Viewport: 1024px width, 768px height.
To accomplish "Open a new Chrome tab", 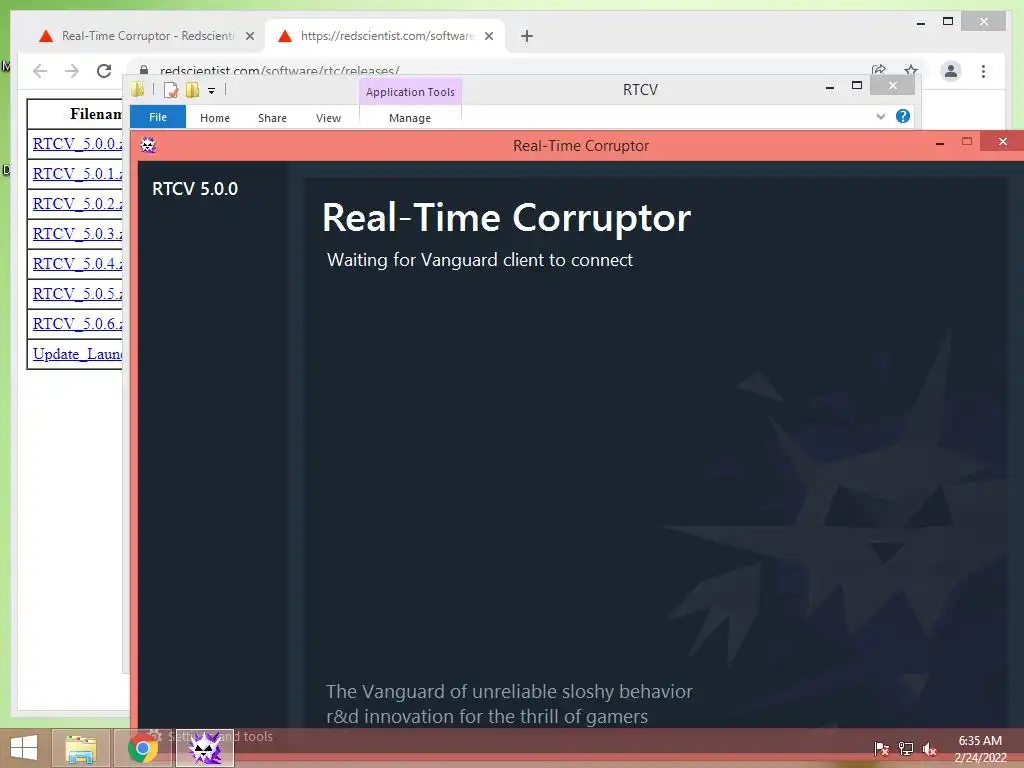I will click(x=527, y=36).
